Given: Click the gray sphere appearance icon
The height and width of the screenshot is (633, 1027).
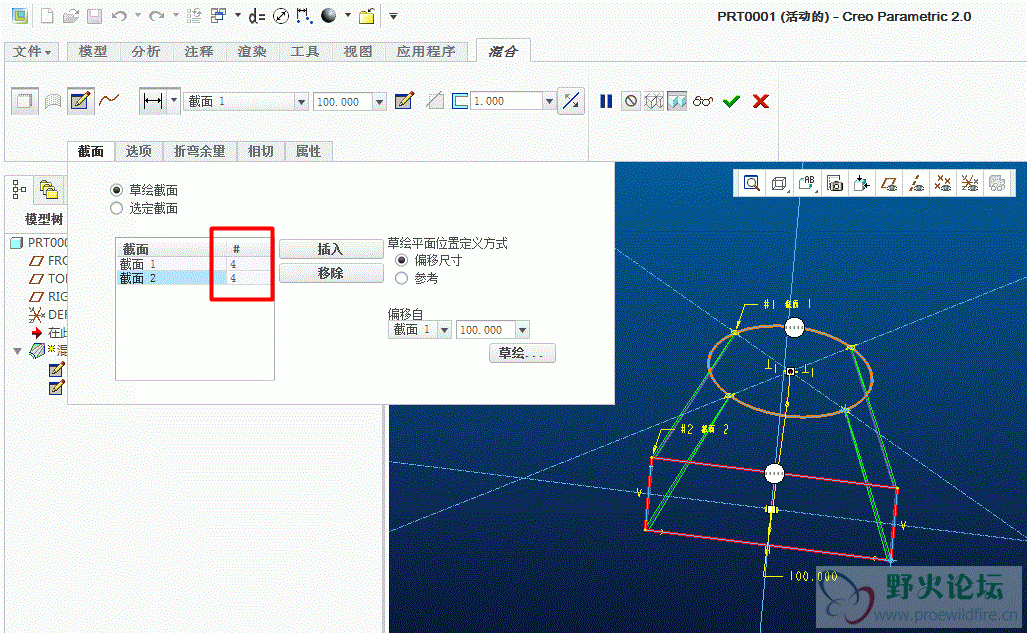Looking at the screenshot, I should click(329, 16).
